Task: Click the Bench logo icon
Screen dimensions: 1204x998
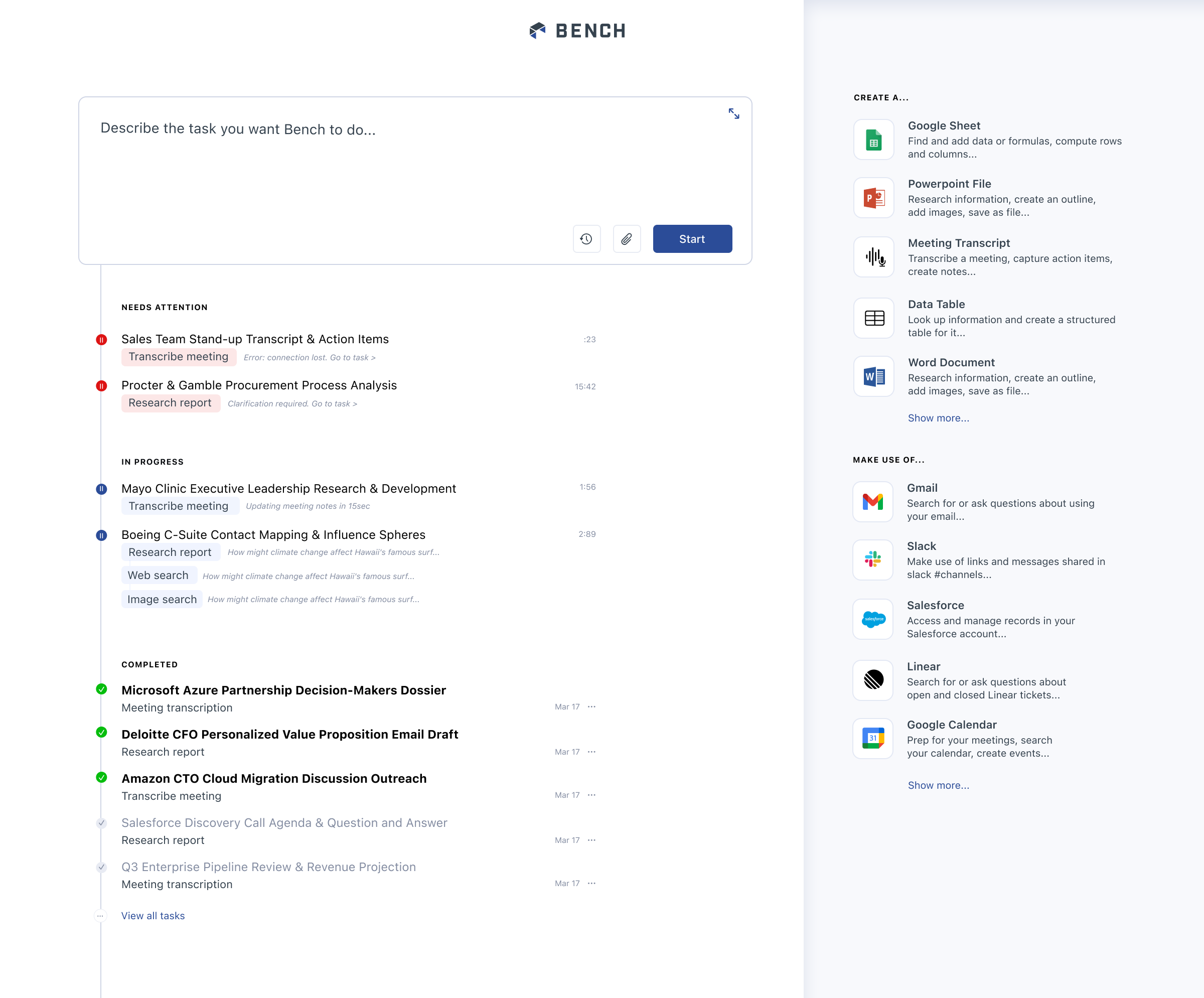Action: pos(537,31)
